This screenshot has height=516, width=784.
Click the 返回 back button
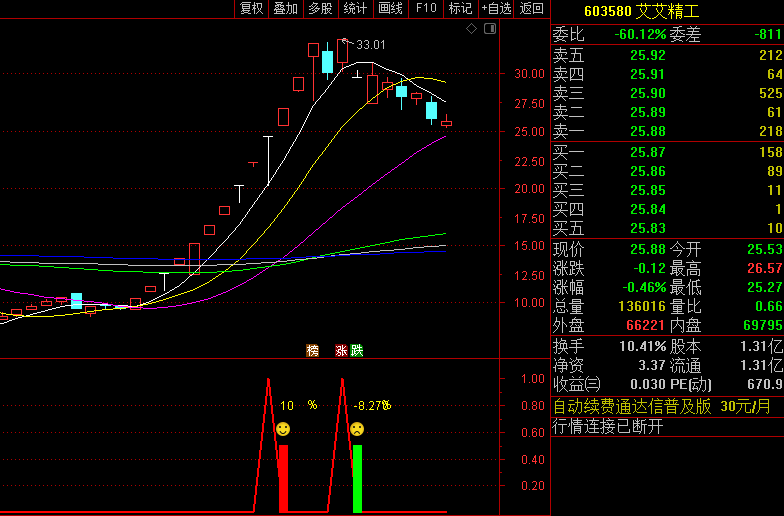(532, 8)
